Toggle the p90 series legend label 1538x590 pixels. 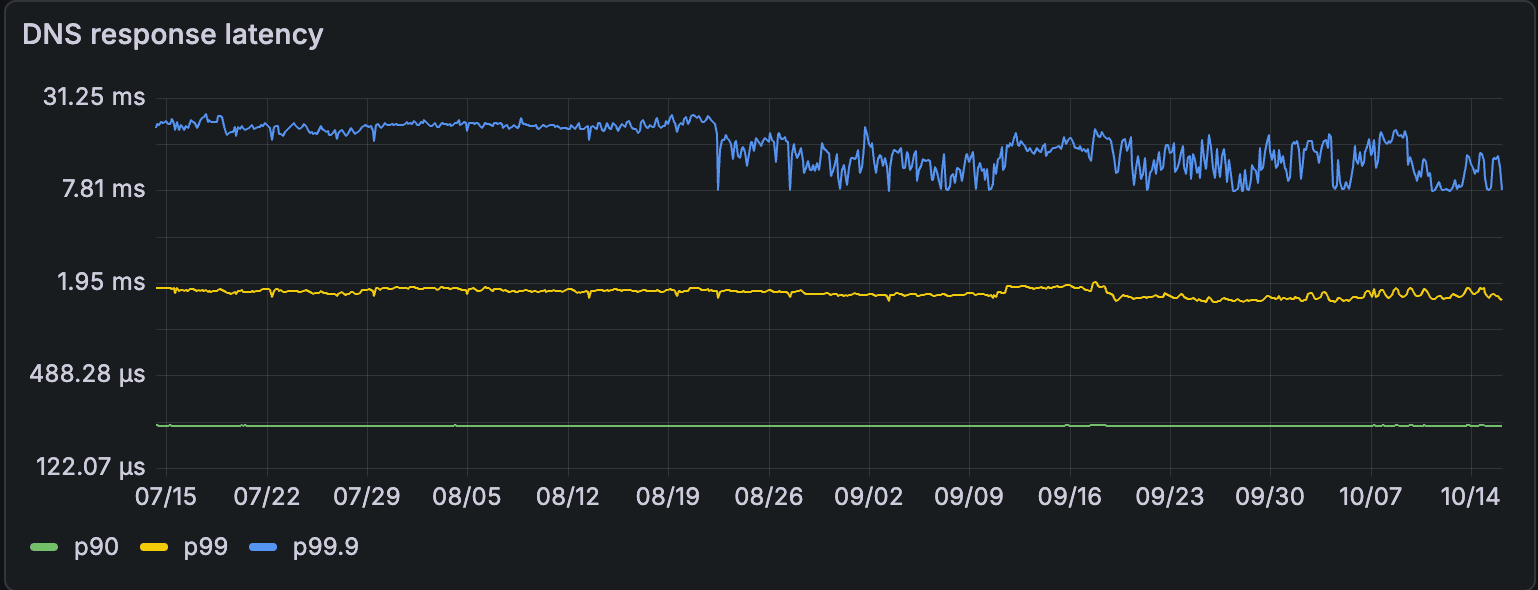click(96, 547)
